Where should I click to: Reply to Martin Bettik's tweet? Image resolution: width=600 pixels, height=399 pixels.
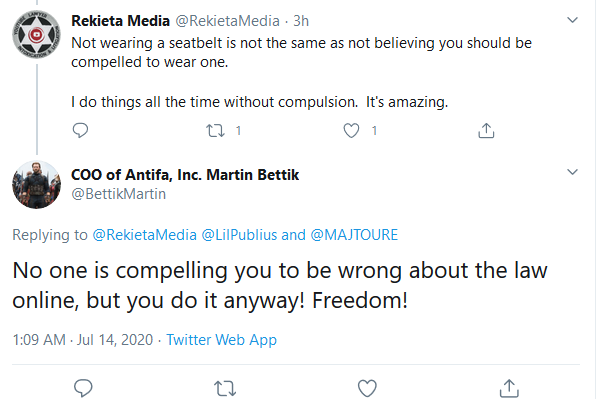83,388
